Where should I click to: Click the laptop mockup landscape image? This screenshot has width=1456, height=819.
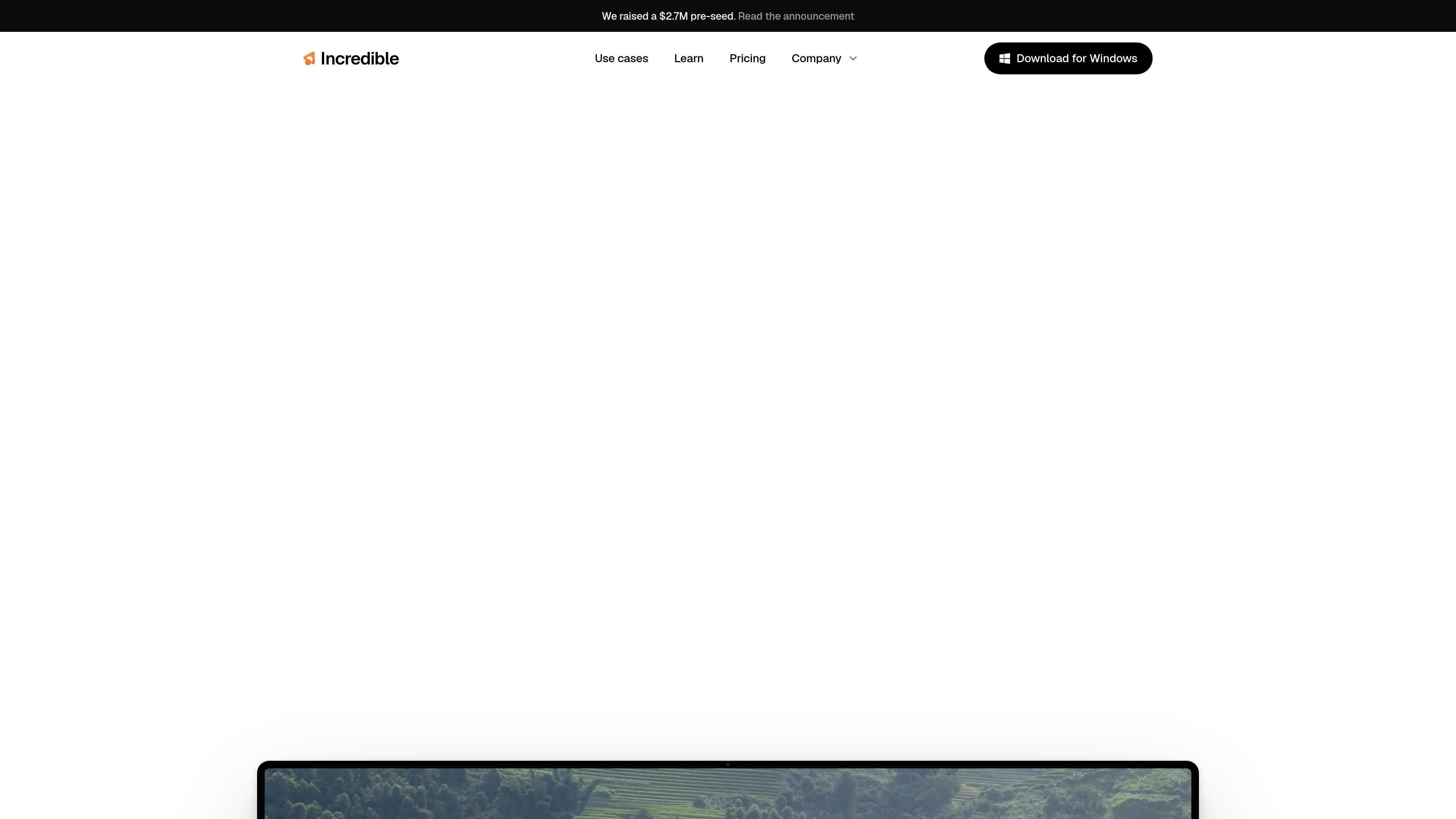pos(728,794)
